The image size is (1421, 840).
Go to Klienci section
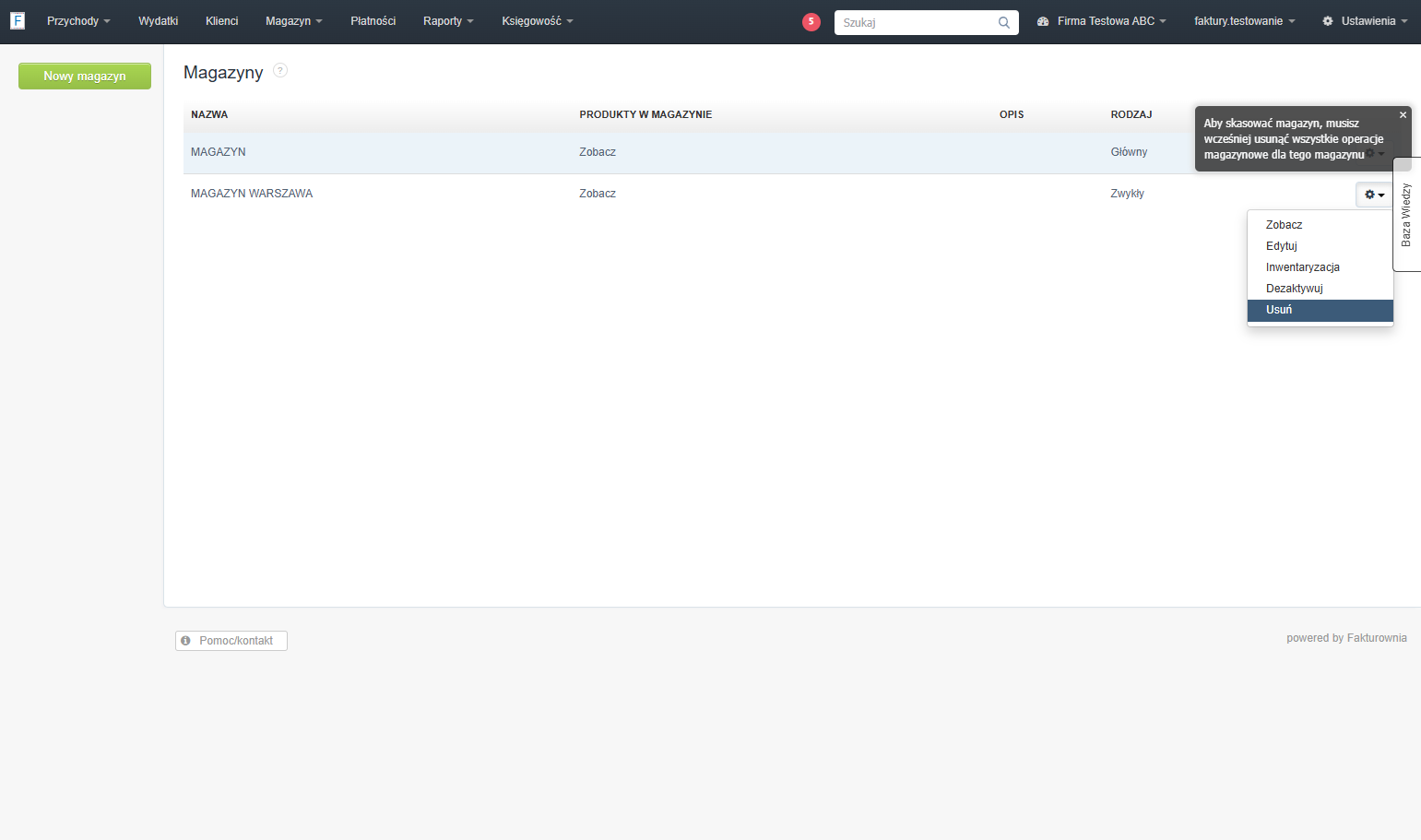pos(221,21)
